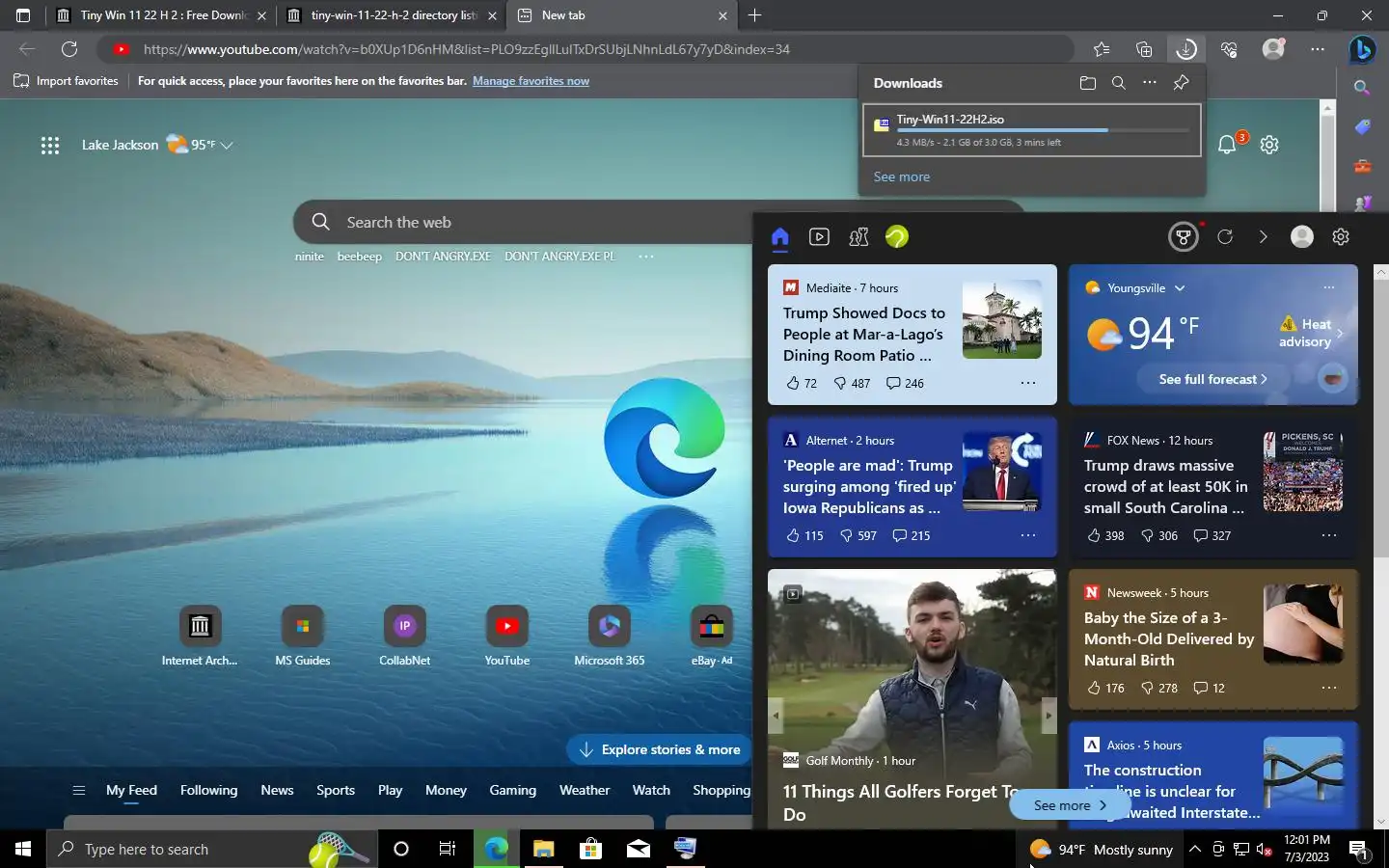Screen dimensions: 1389x868
Task: Open sidebar Shopping tag icon
Action: pos(1362,127)
